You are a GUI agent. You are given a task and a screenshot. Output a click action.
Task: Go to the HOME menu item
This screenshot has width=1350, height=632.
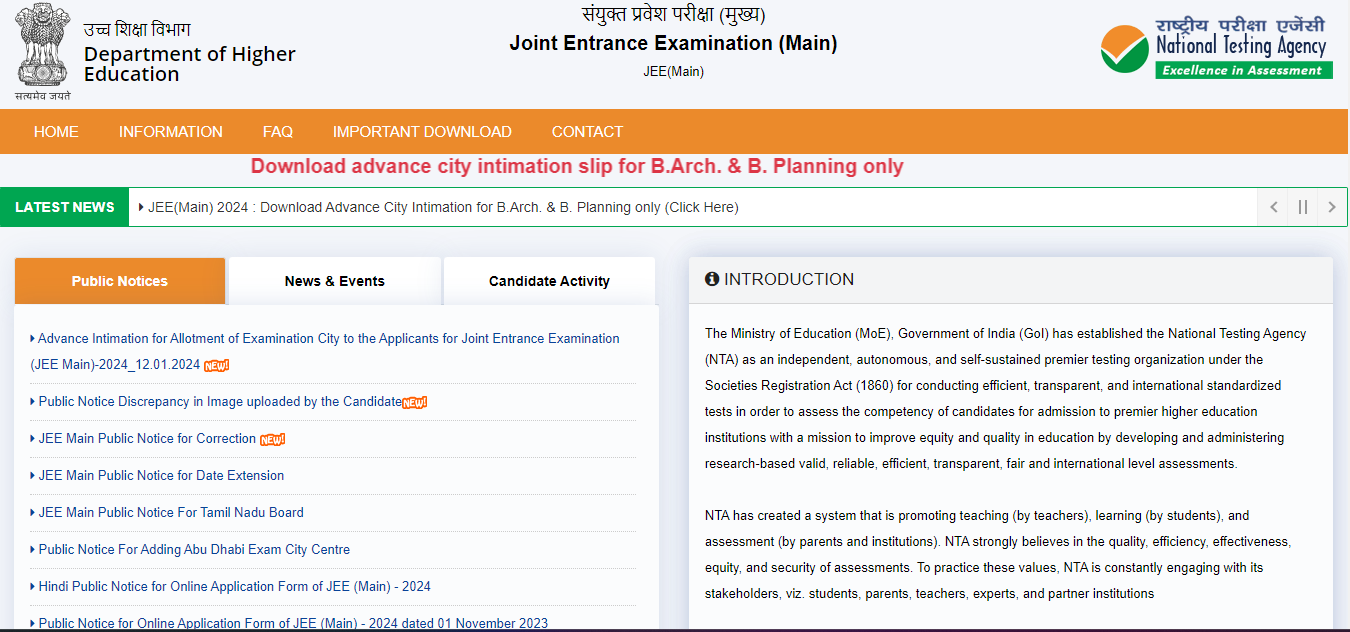tap(56, 132)
